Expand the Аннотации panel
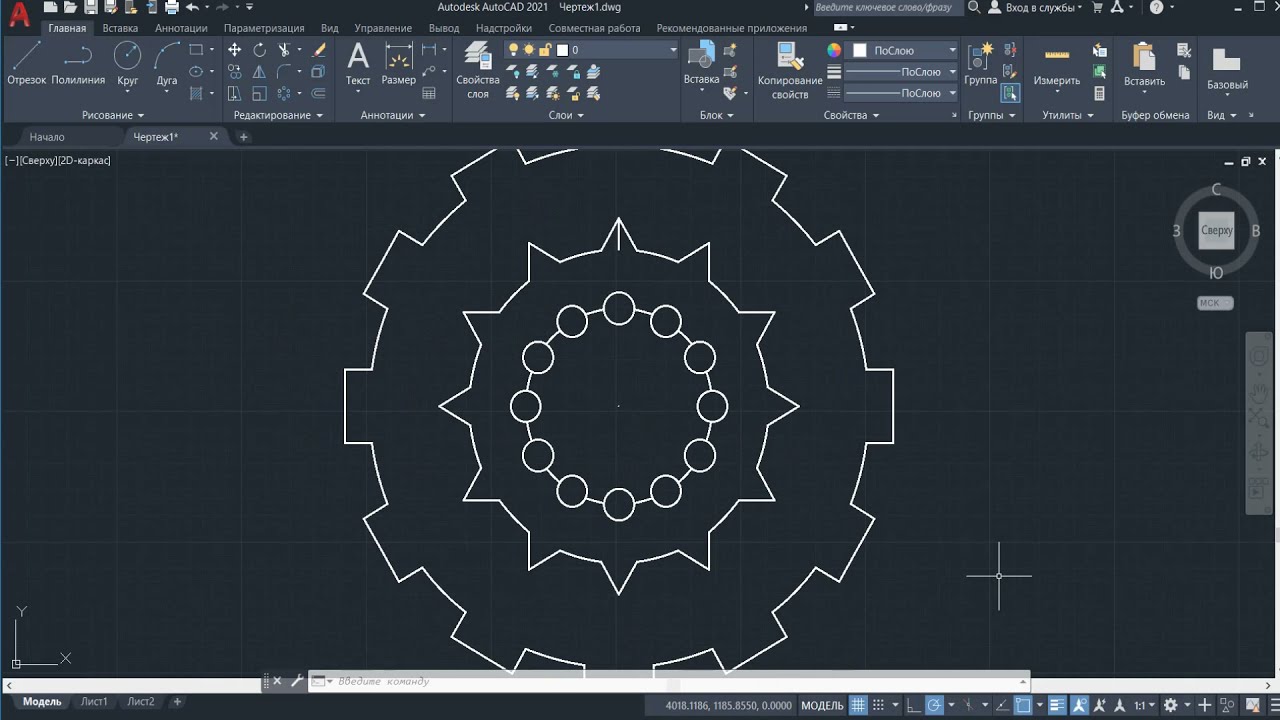 (392, 115)
